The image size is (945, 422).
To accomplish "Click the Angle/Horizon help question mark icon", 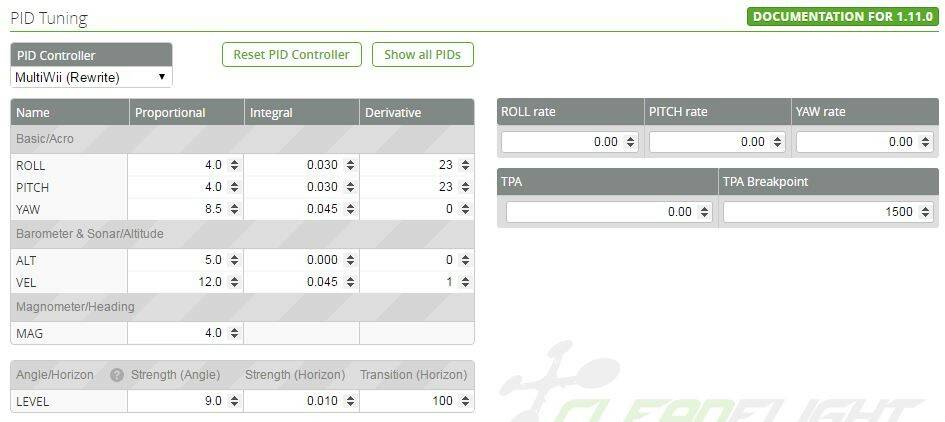I will [117, 375].
